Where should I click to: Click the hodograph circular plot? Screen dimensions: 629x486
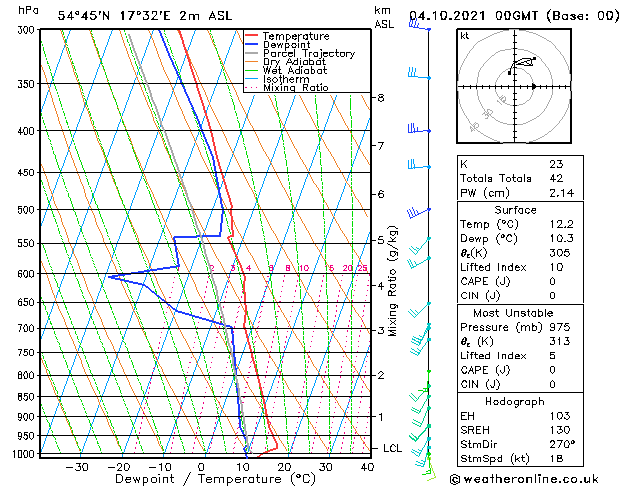[x=512, y=86]
